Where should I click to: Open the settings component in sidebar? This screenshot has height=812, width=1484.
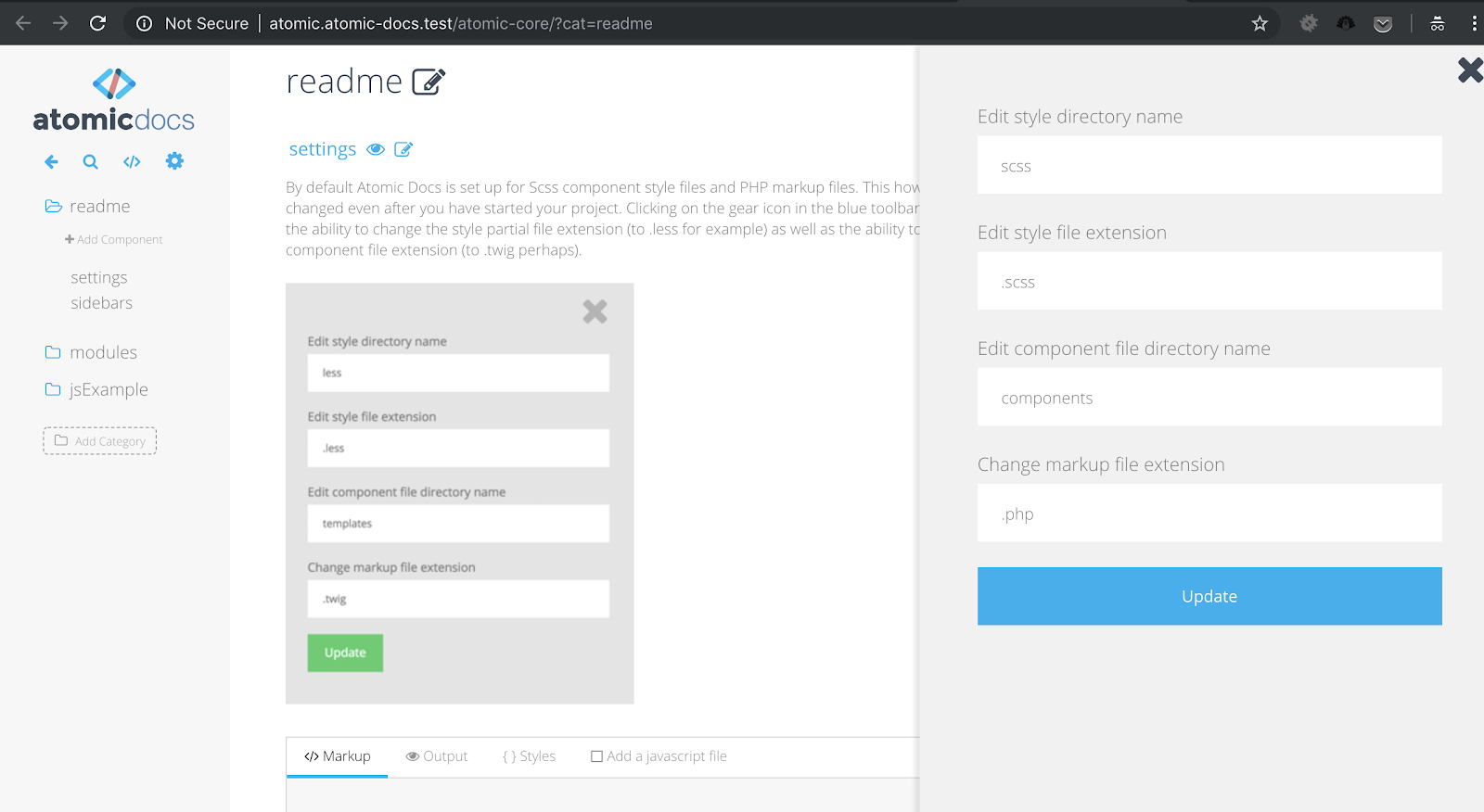click(99, 278)
